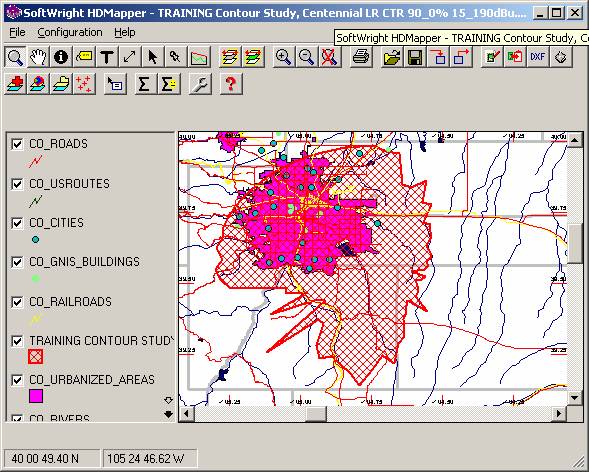The height and width of the screenshot is (472, 589).
Task: Save with the floppy disk icon
Action: [x=415, y=57]
